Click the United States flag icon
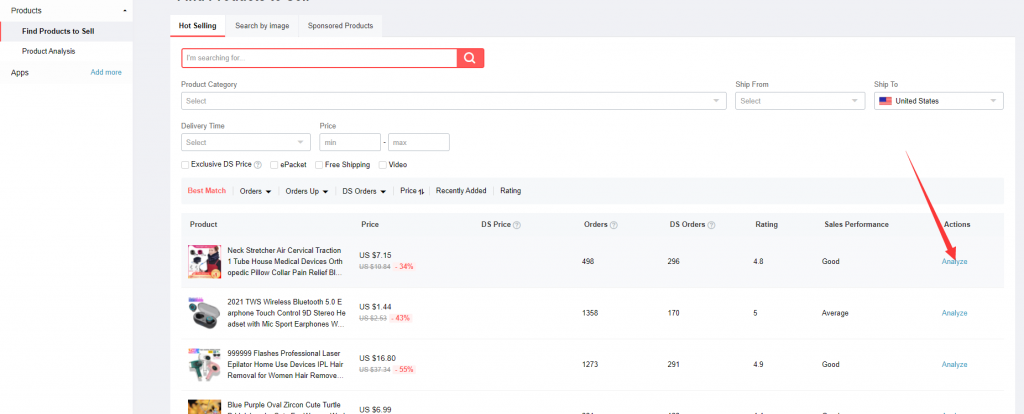 [x=885, y=101]
